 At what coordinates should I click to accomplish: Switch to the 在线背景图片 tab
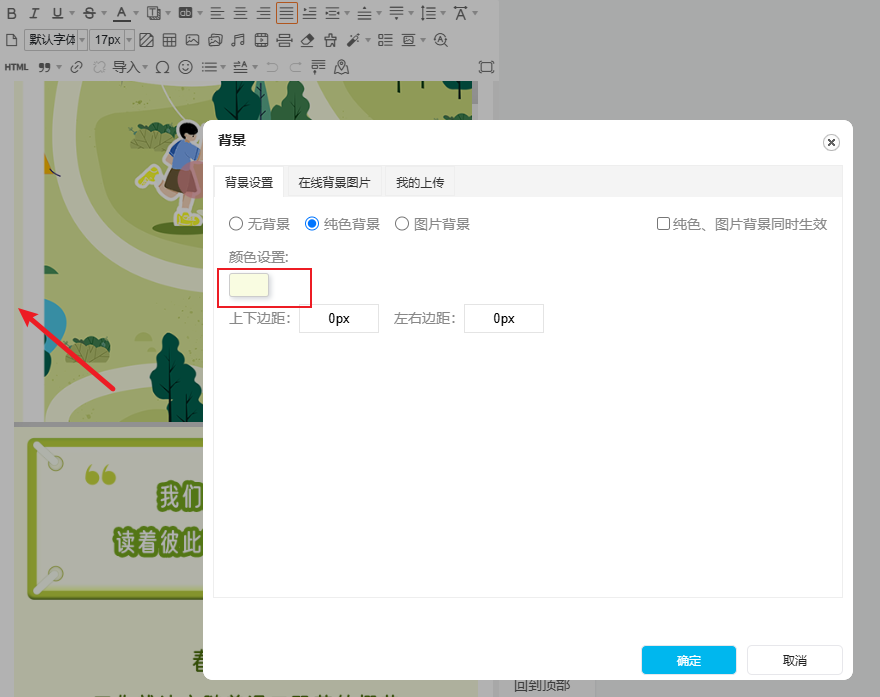pos(334,183)
